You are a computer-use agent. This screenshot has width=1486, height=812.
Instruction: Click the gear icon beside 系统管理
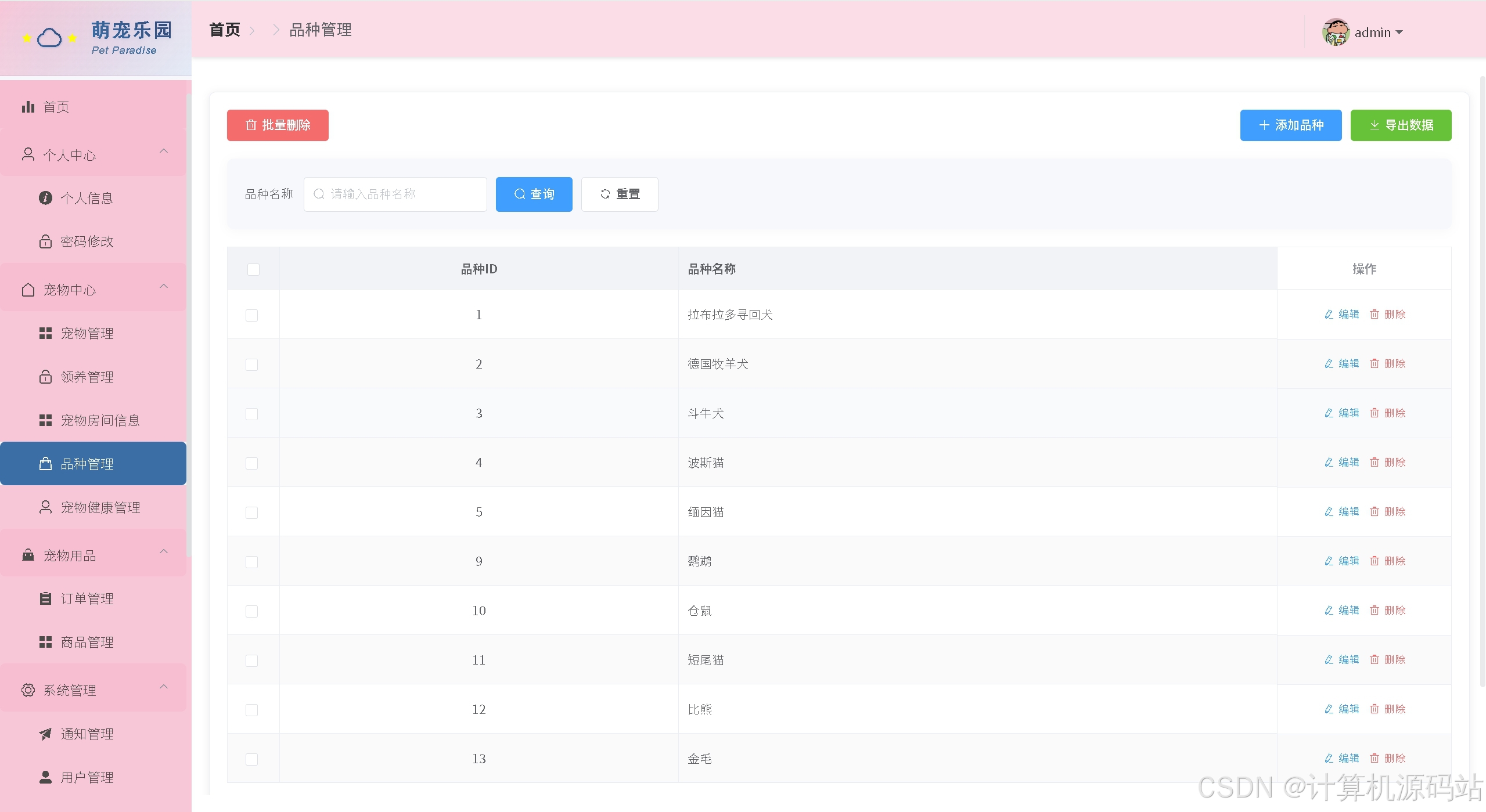(28, 690)
